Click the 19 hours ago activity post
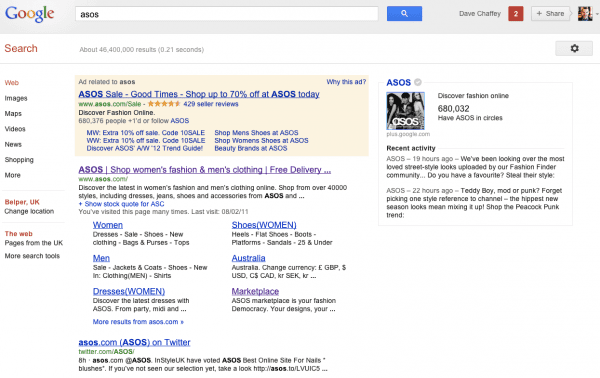Viewport: 600px width, 378px height. coord(475,167)
